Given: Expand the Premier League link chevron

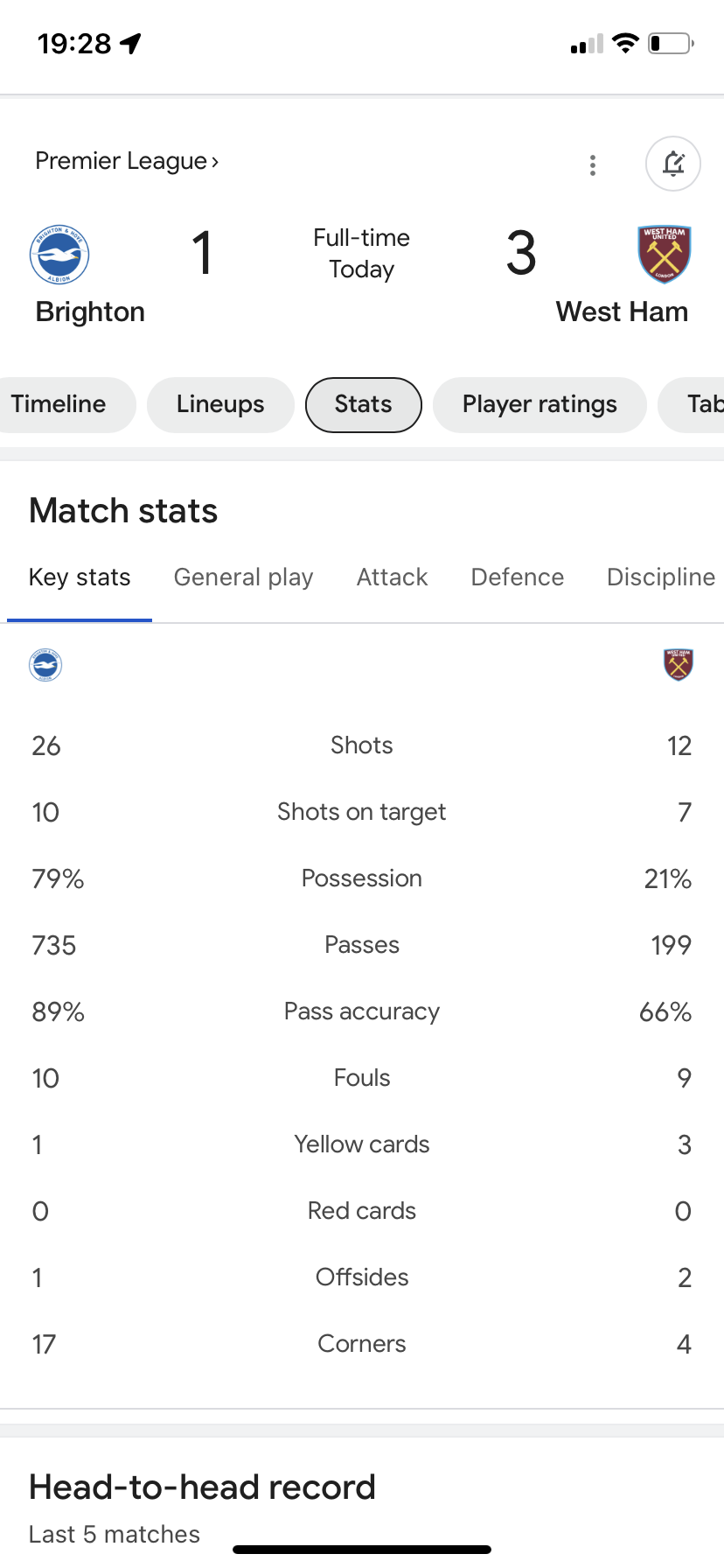Looking at the screenshot, I should pos(215,162).
